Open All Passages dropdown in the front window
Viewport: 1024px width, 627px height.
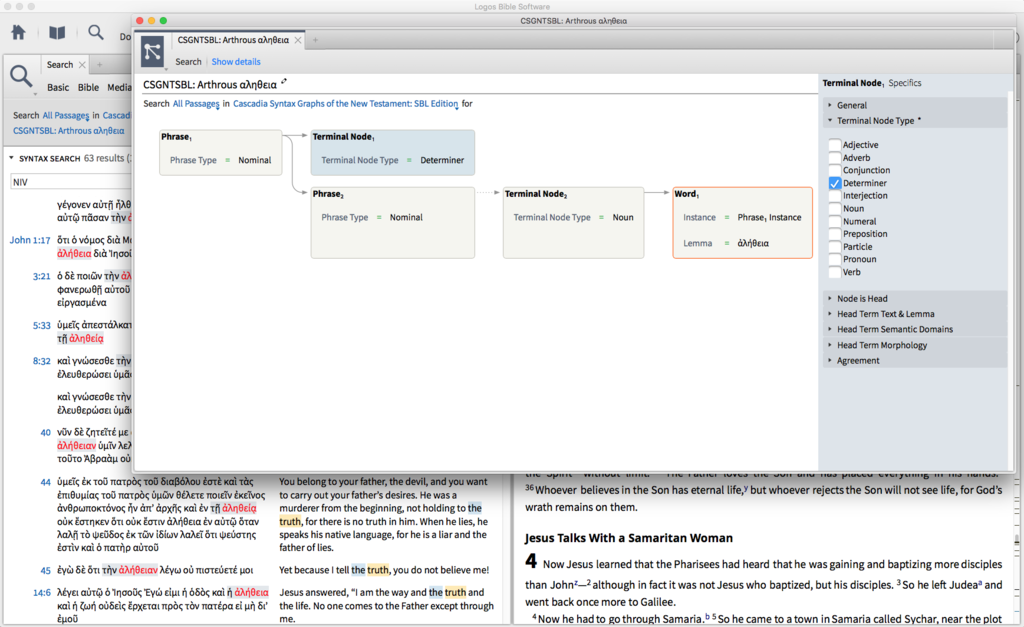196,104
